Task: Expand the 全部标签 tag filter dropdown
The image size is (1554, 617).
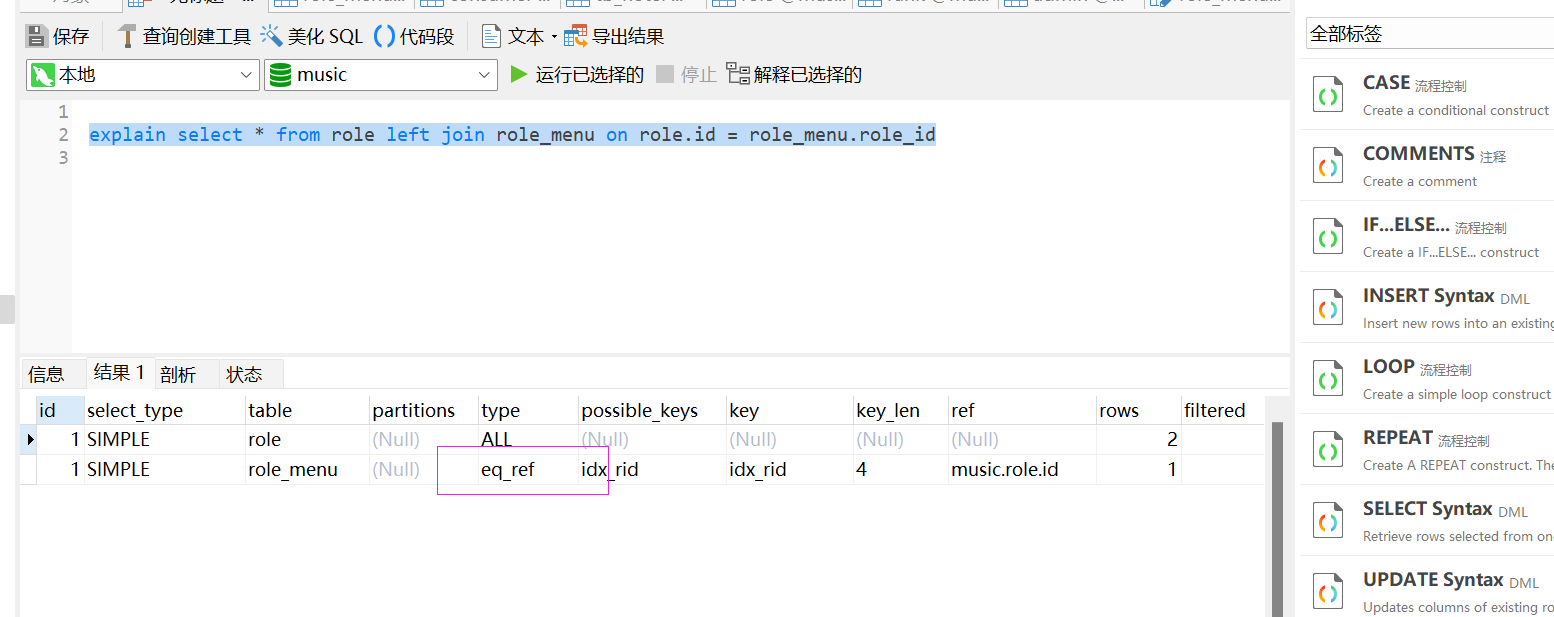Action: point(1430,33)
